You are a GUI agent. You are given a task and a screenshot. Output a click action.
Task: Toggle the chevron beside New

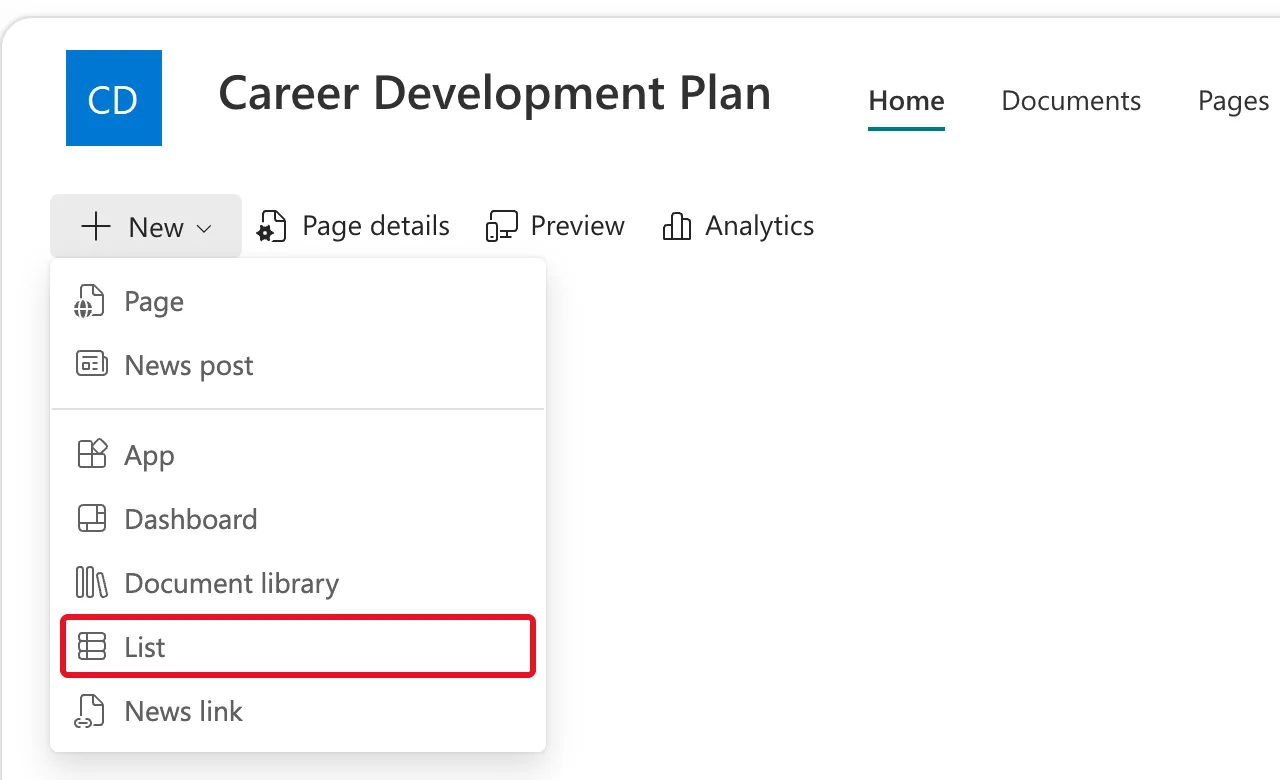pos(204,228)
